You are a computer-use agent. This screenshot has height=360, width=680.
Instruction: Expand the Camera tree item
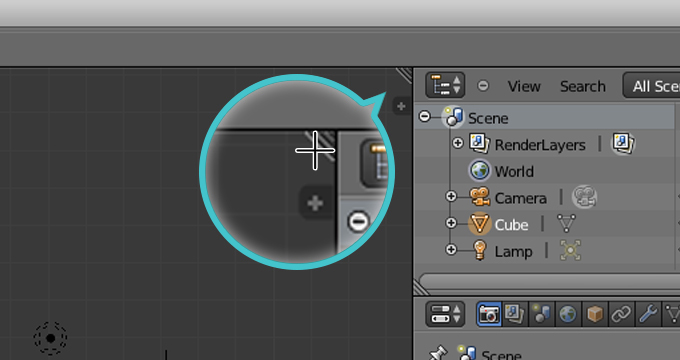451,196
